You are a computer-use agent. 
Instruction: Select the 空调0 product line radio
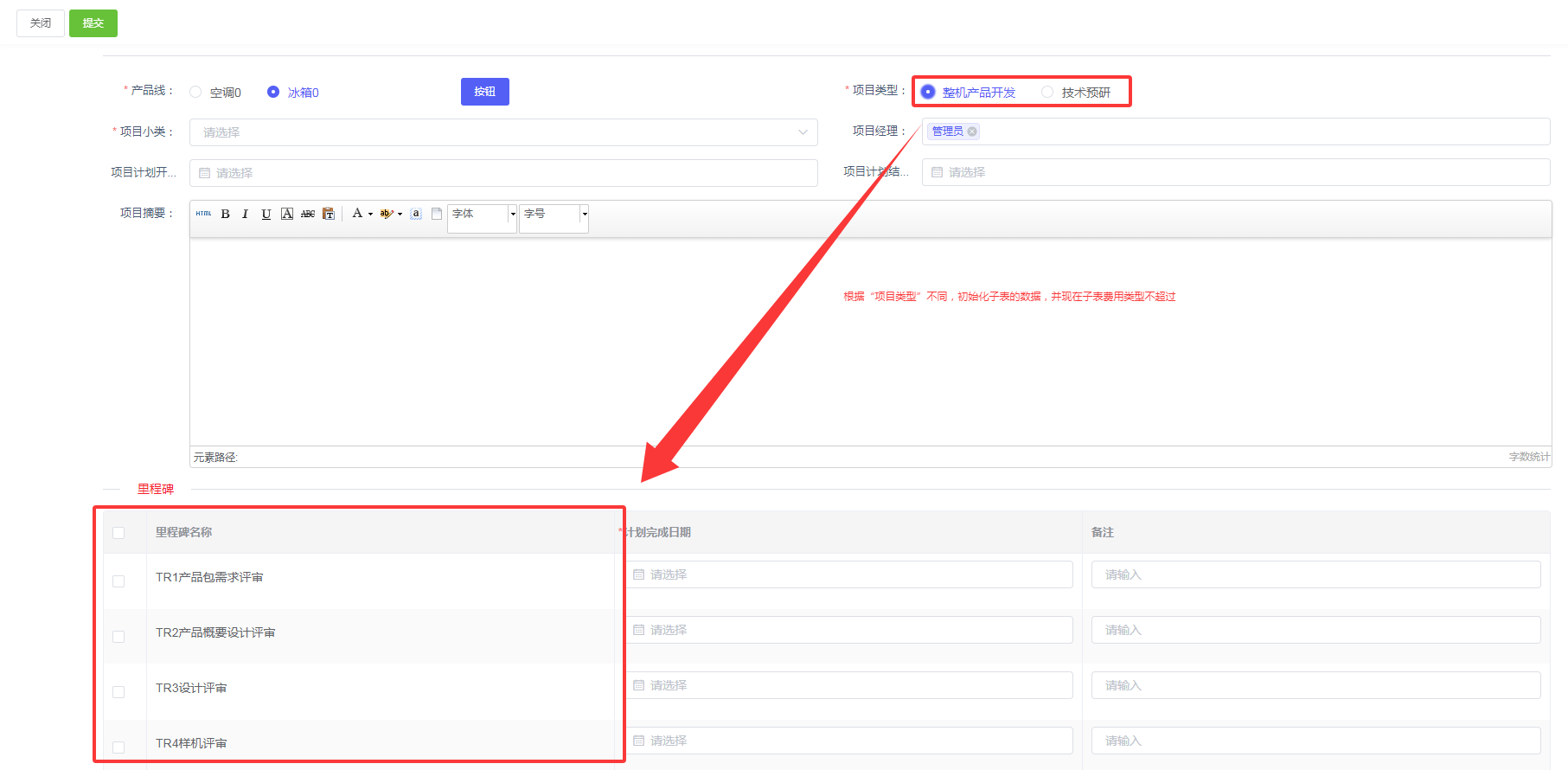point(195,92)
